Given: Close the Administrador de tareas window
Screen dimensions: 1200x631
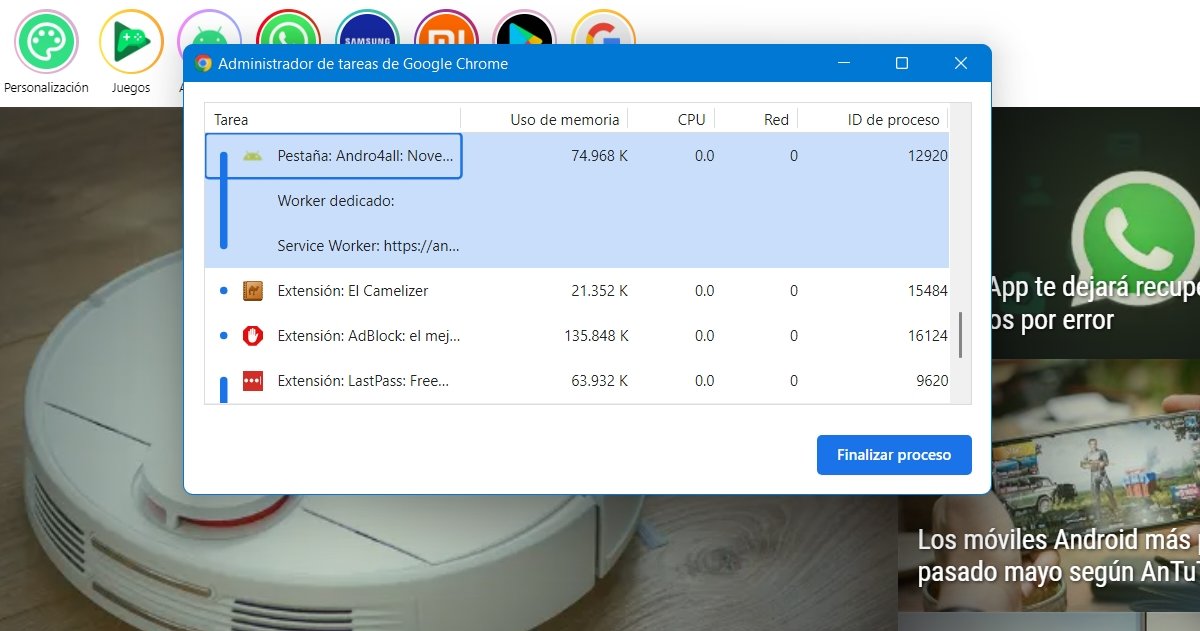Looking at the screenshot, I should click(961, 63).
